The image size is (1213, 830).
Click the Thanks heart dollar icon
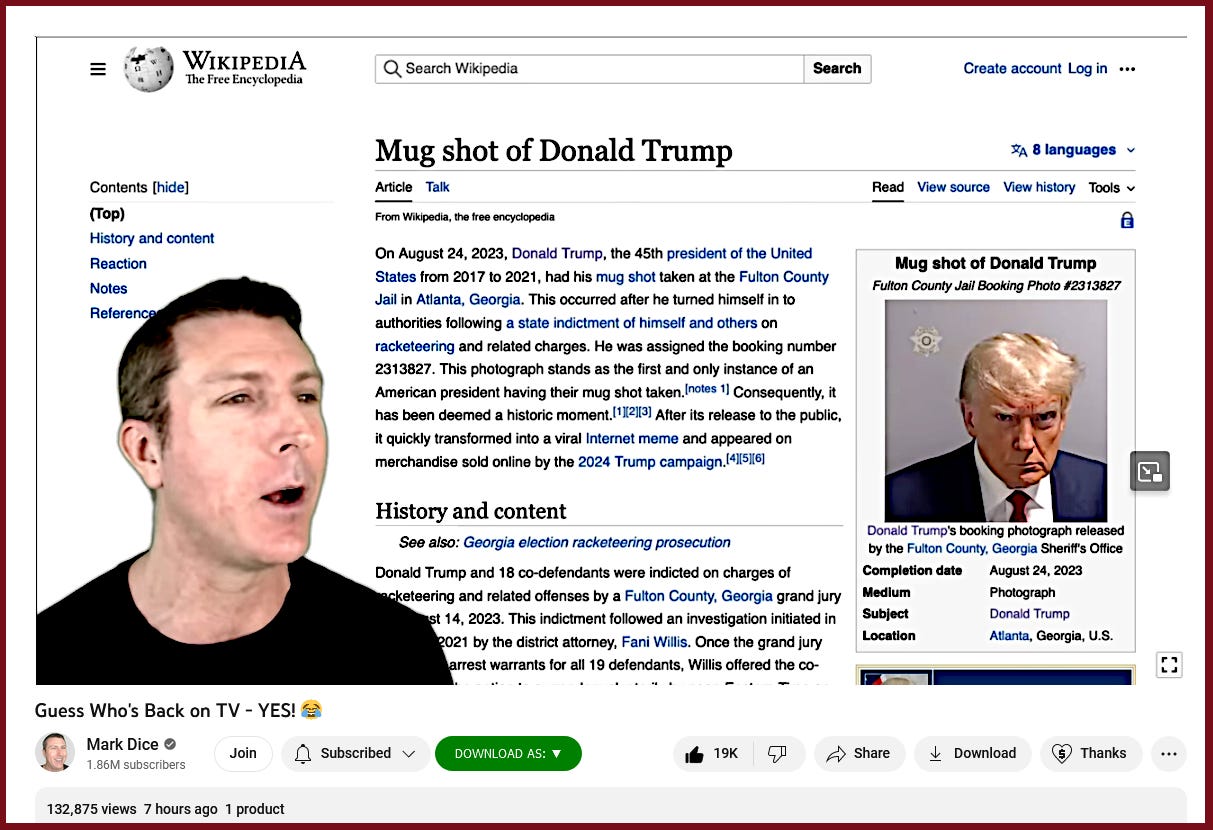[x=1062, y=754]
